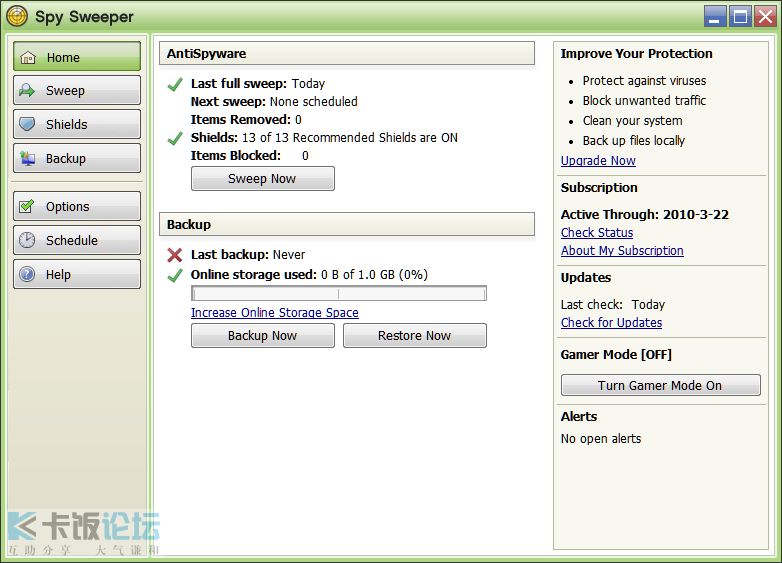This screenshot has height=563, width=782.
Task: Click green checkmark beside Online storage used
Action: 175,275
